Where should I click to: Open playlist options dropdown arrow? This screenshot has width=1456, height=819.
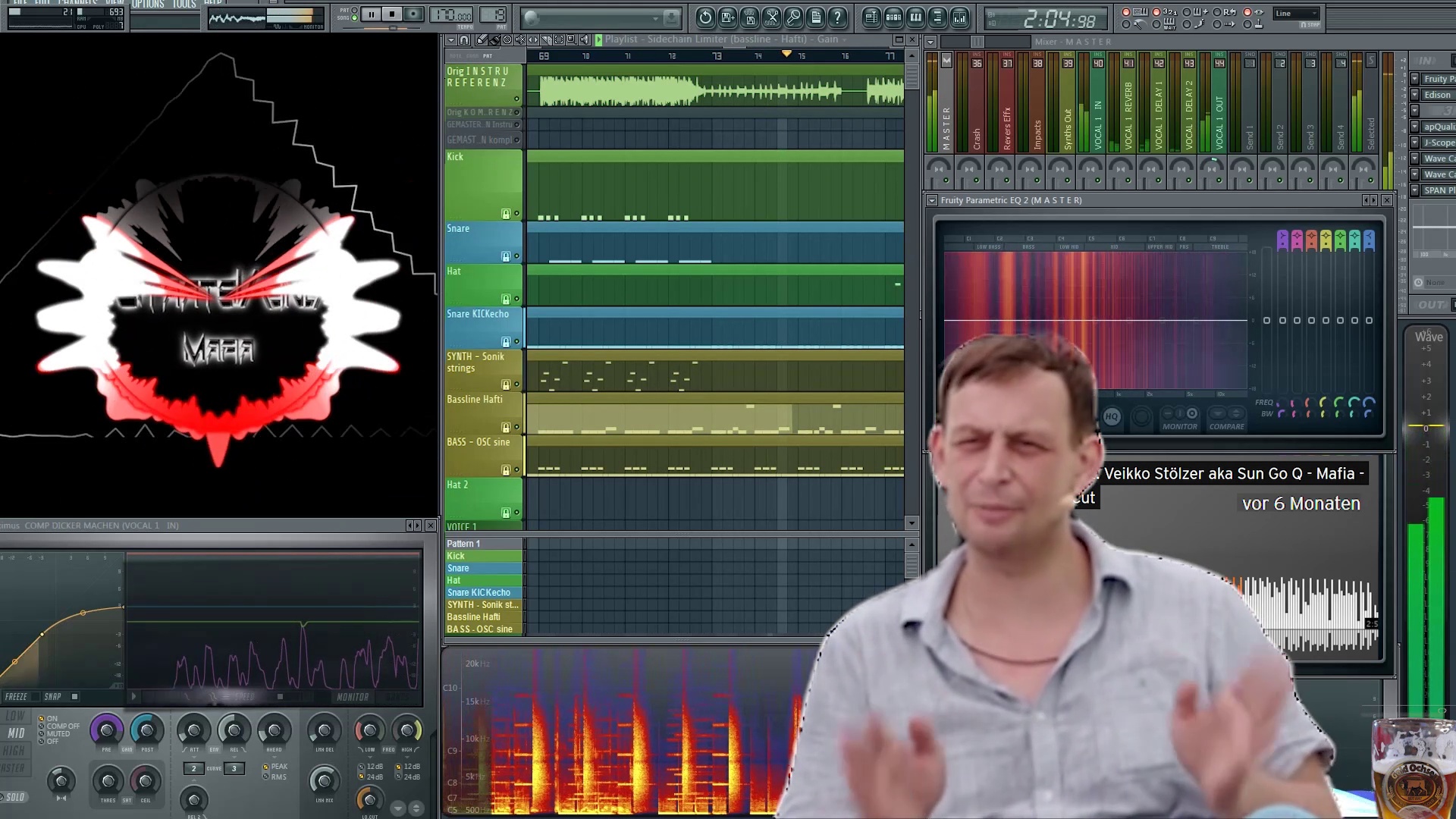point(450,39)
